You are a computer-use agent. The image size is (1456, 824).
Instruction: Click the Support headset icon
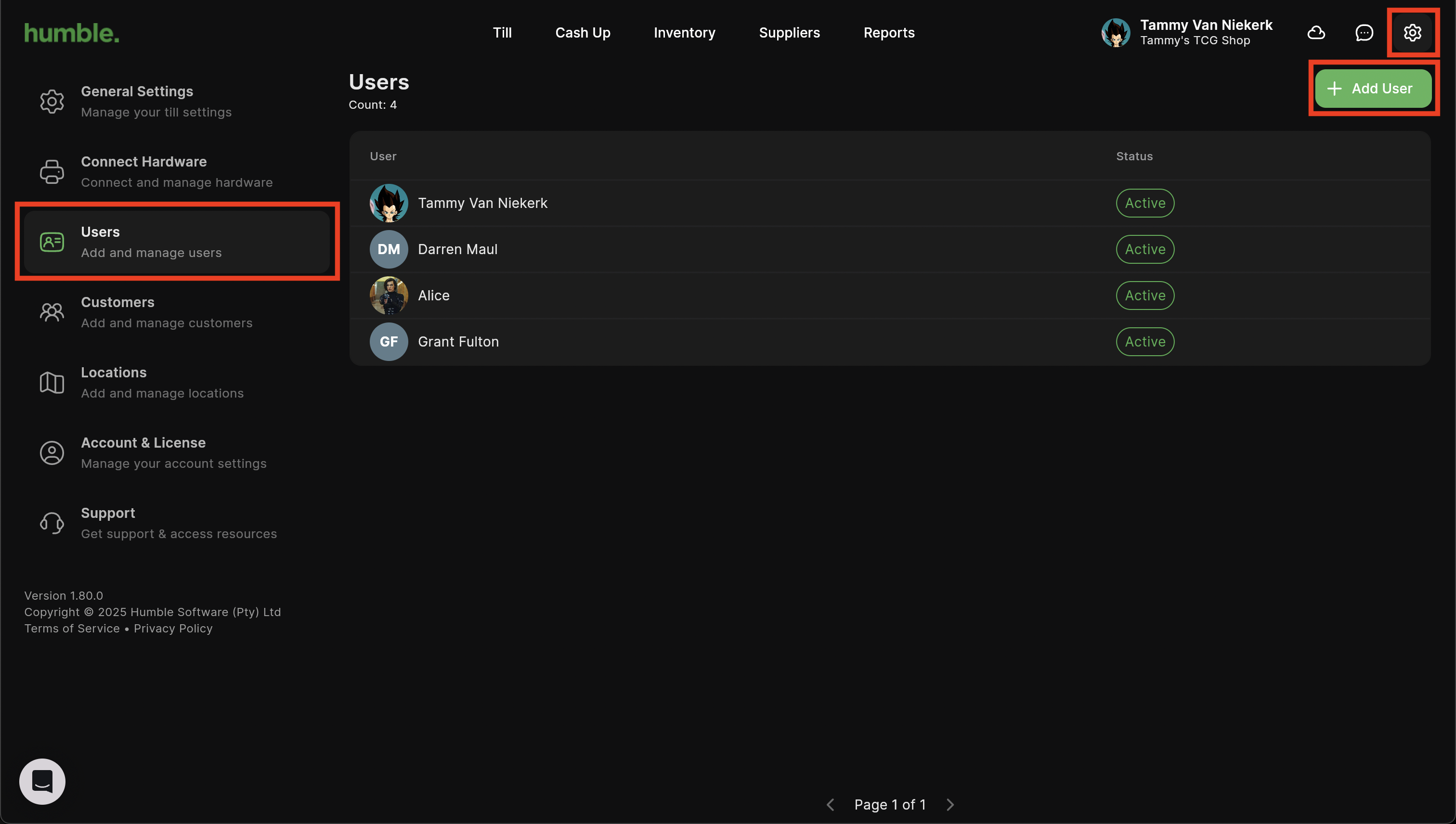[52, 523]
